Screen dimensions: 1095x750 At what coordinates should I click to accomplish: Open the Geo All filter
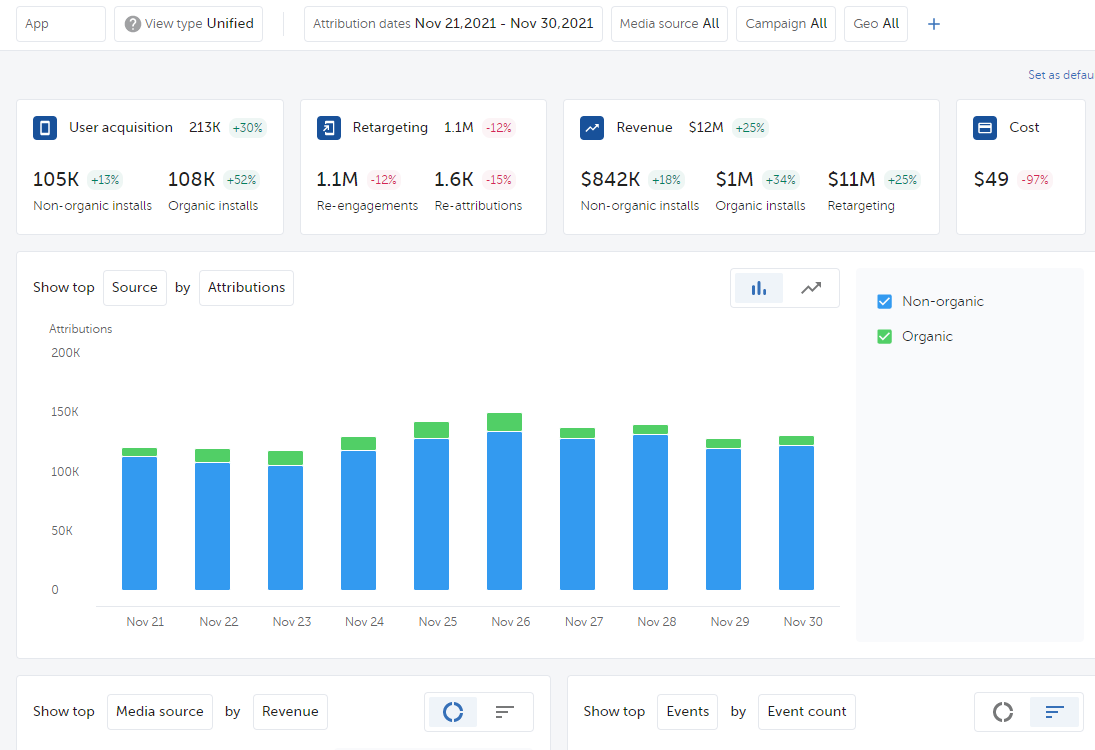(x=875, y=24)
